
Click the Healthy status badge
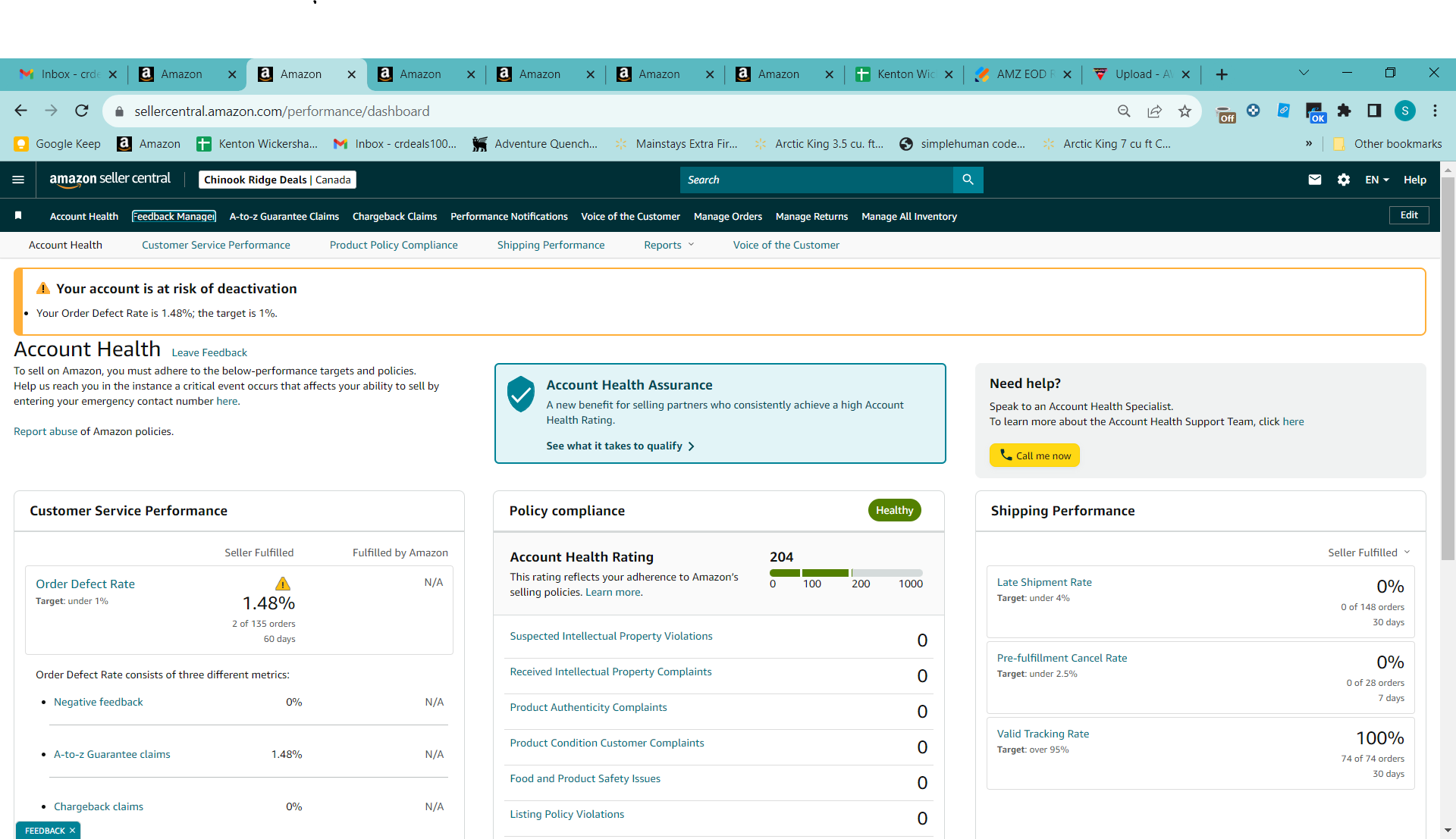tap(895, 510)
